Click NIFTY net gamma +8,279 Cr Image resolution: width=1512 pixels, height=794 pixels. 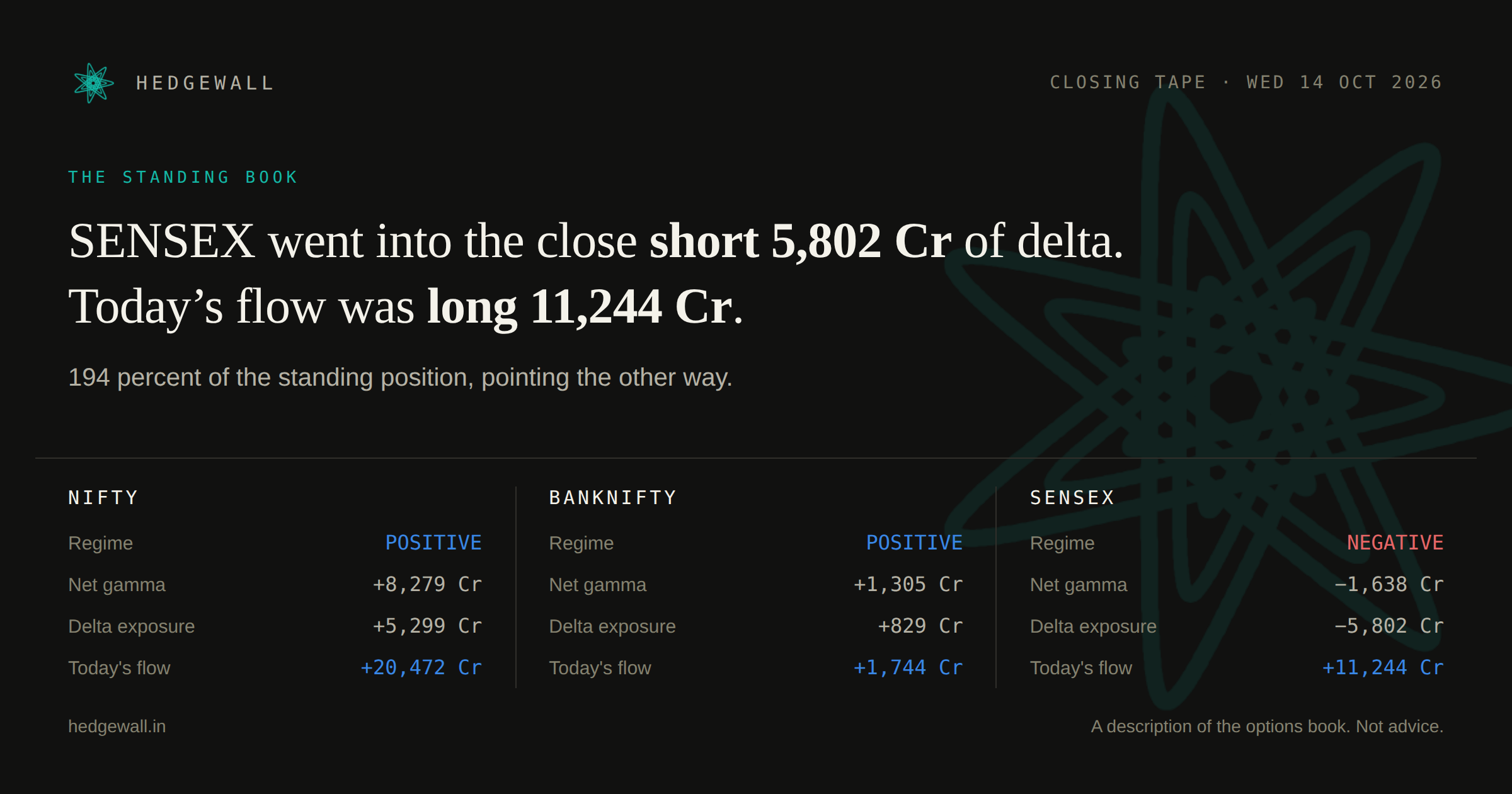[x=427, y=584]
